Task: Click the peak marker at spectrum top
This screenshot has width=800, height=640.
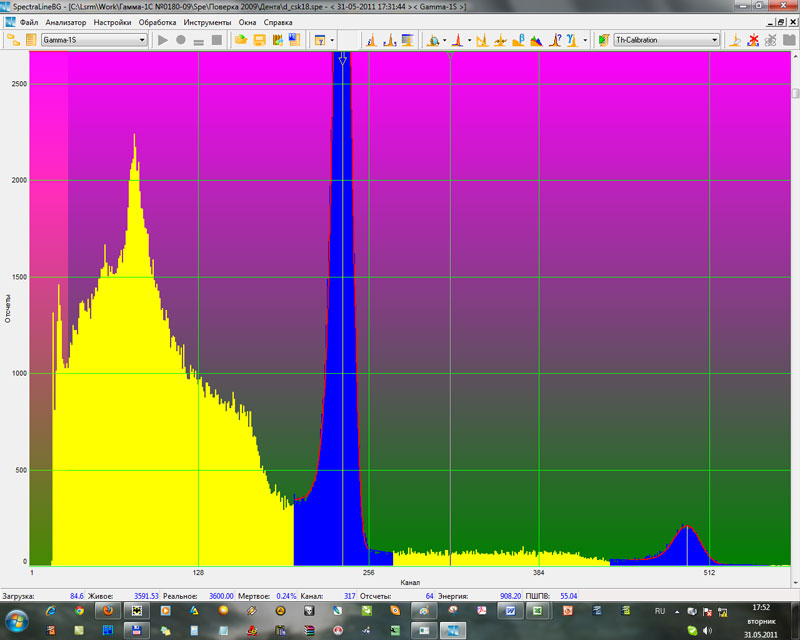Action: (x=342, y=61)
